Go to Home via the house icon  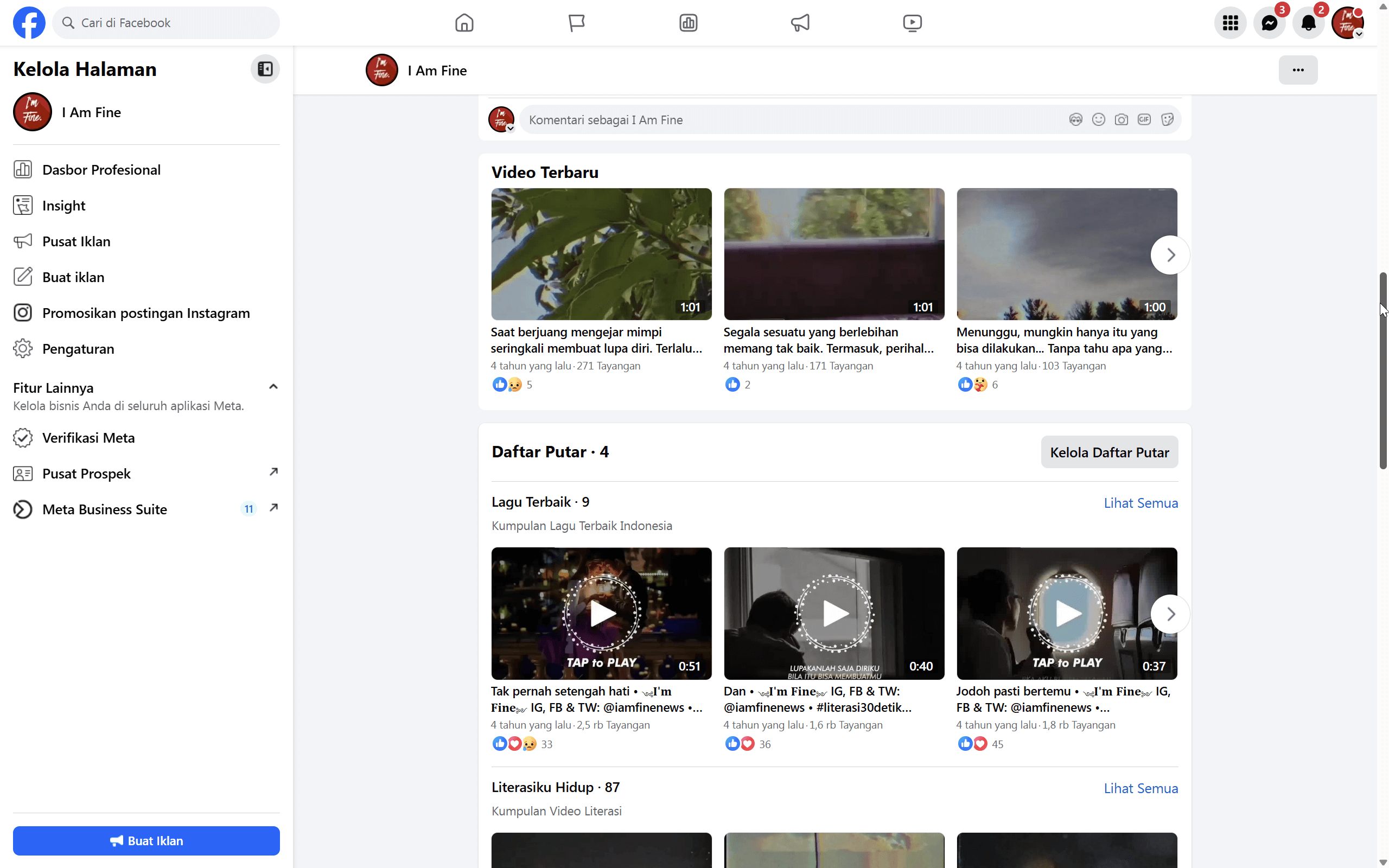pos(464,22)
